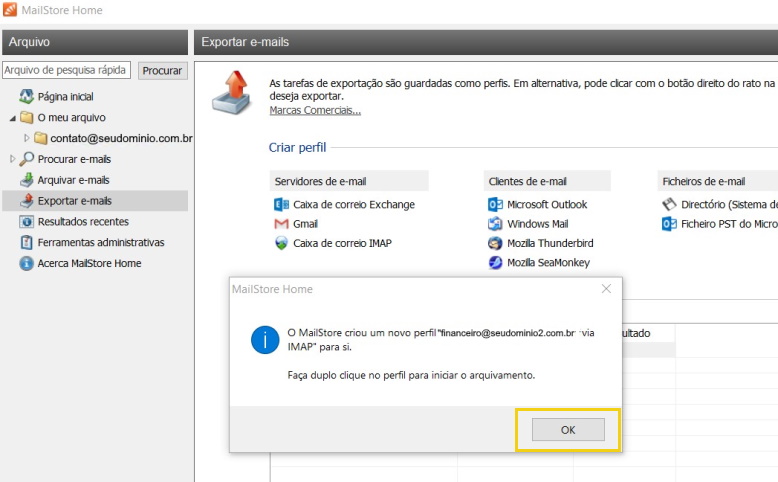778x482 pixels.
Task: Open Resultados recentes section
Action: pyautogui.click(x=83, y=222)
